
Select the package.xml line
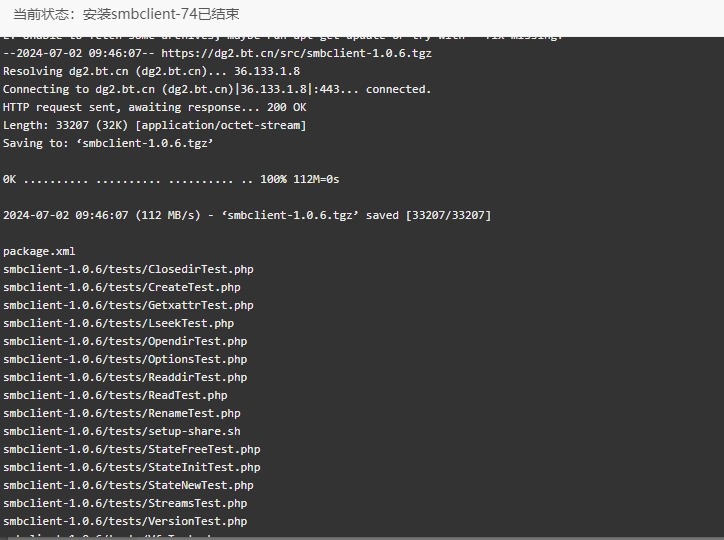click(x=39, y=252)
